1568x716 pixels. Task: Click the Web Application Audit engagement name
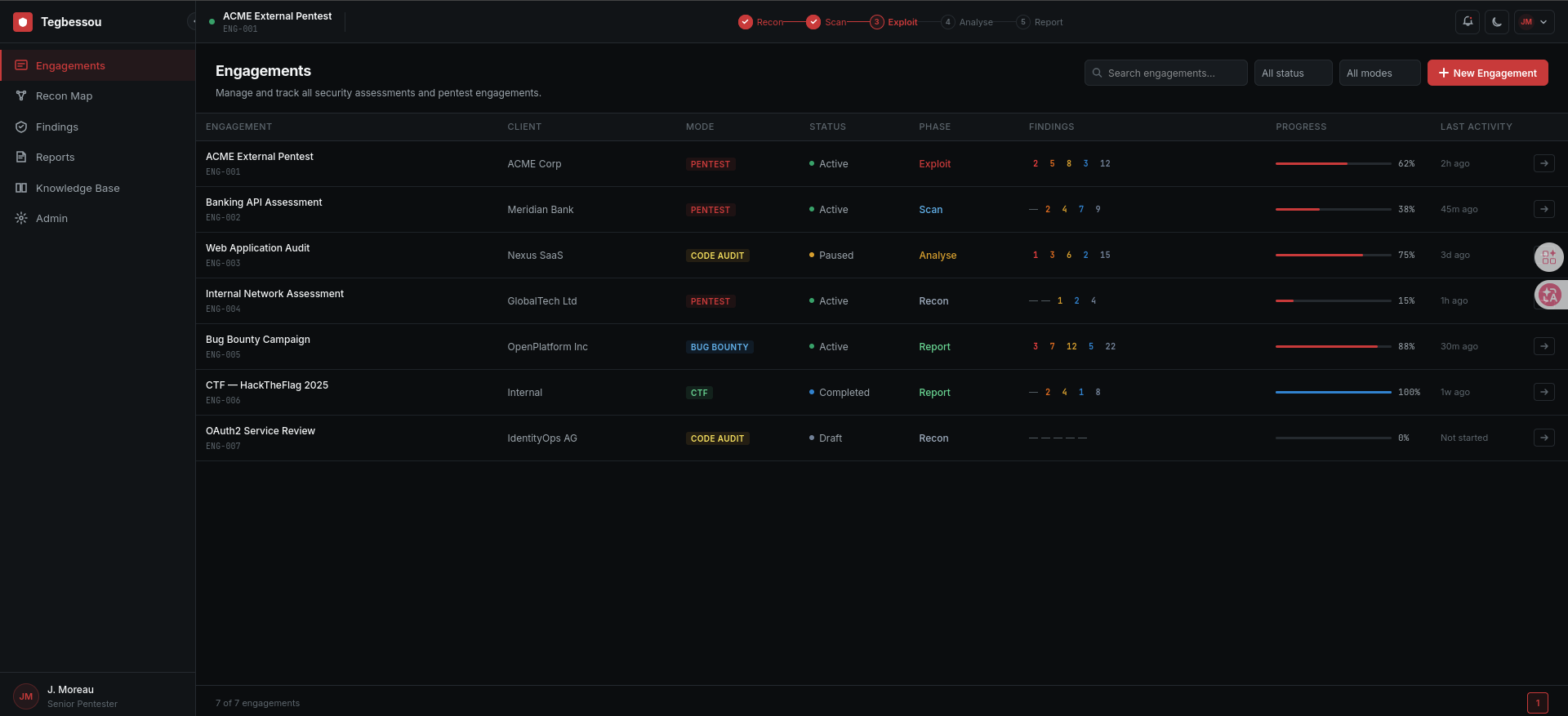tap(257, 248)
